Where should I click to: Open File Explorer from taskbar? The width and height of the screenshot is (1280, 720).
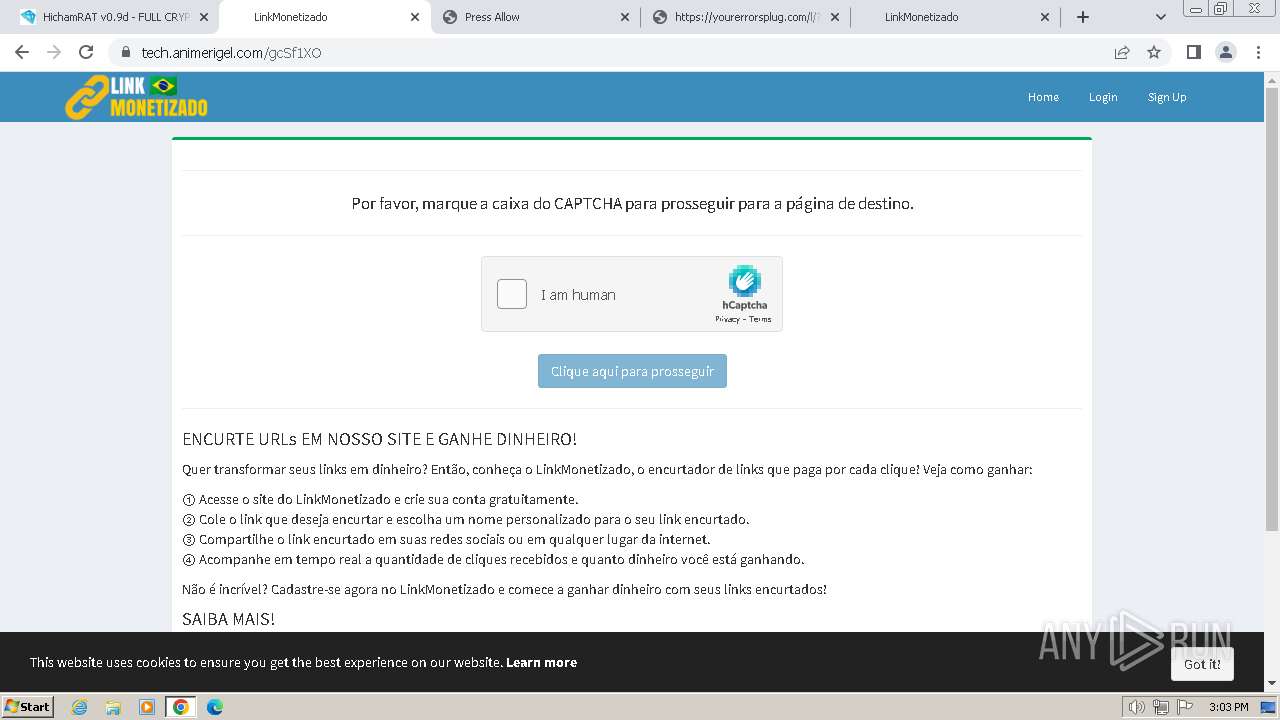point(113,707)
